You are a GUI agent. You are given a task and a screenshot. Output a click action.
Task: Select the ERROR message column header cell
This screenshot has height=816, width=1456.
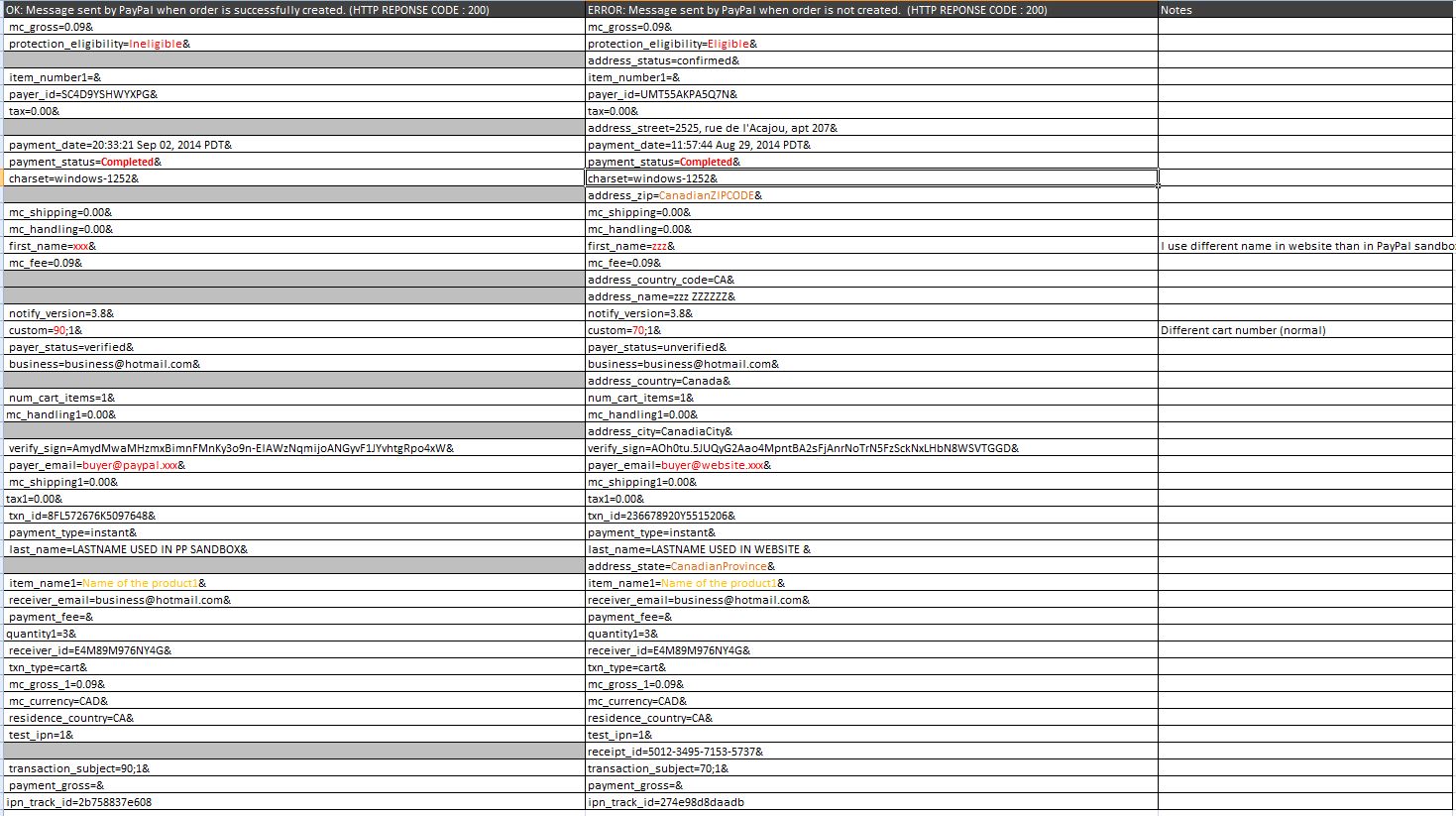point(871,10)
